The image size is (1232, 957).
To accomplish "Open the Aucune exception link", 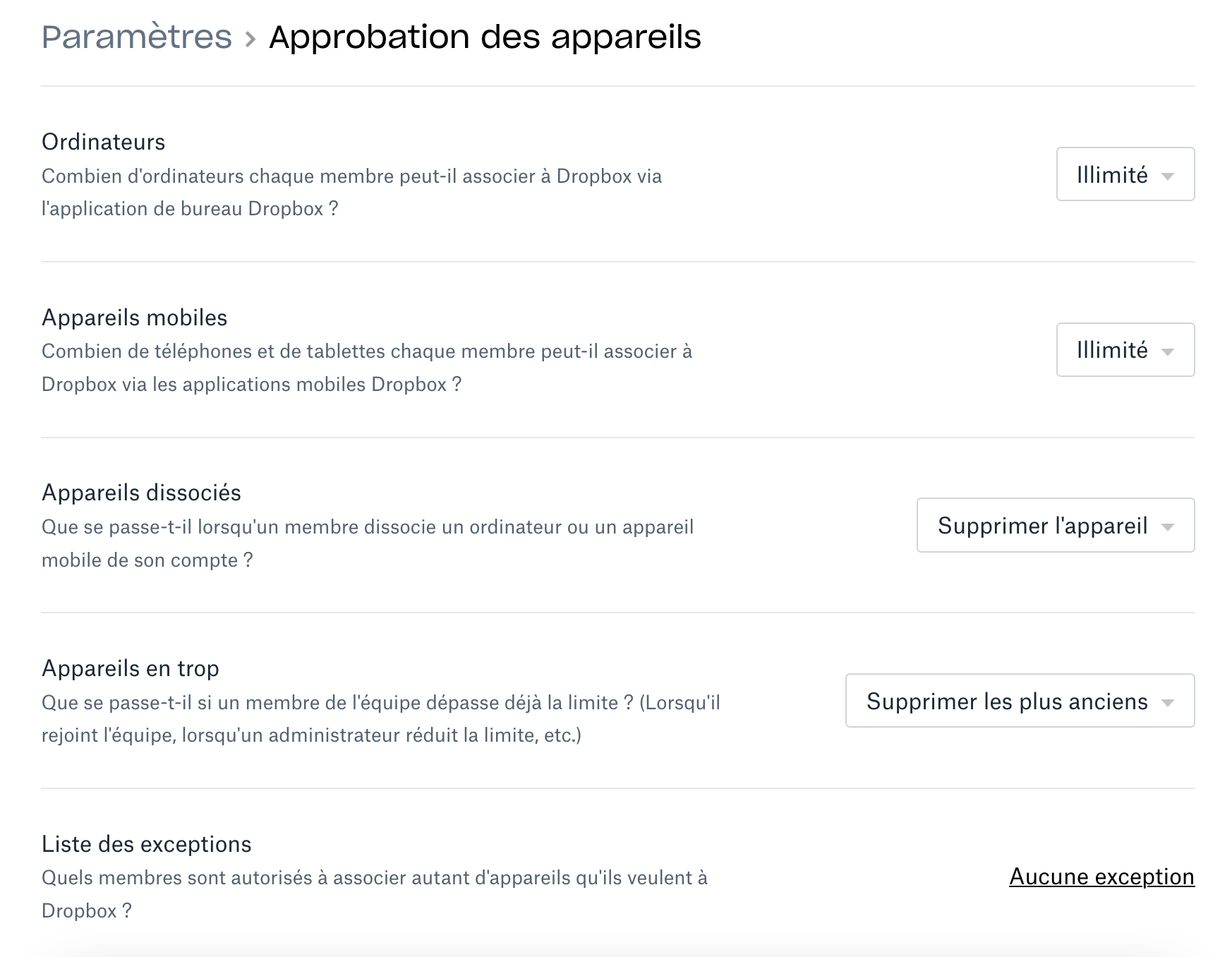I will click(1101, 877).
